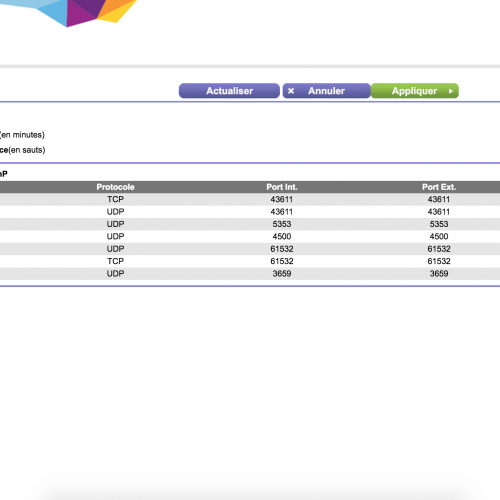
Task: Click the X icon on Annuler
Action: (291, 91)
